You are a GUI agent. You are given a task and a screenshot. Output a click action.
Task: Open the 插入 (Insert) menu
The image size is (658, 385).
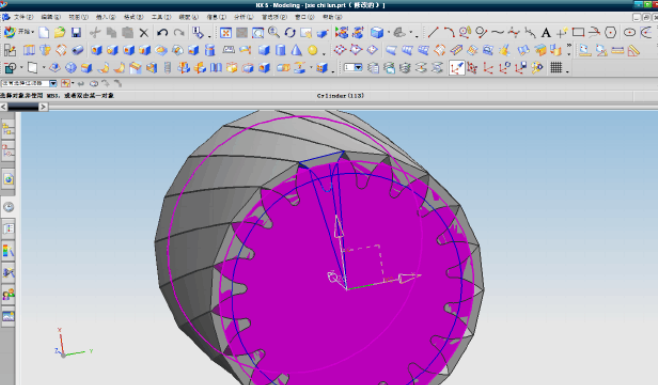point(105,17)
